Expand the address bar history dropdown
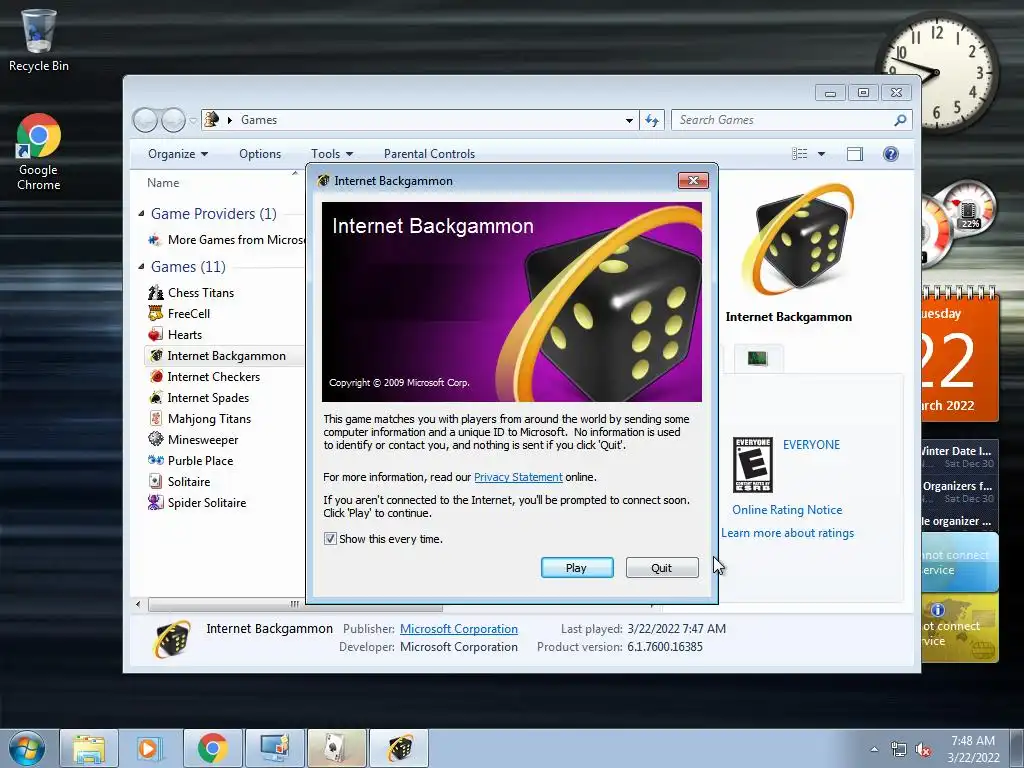This screenshot has width=1024, height=768. tap(629, 120)
